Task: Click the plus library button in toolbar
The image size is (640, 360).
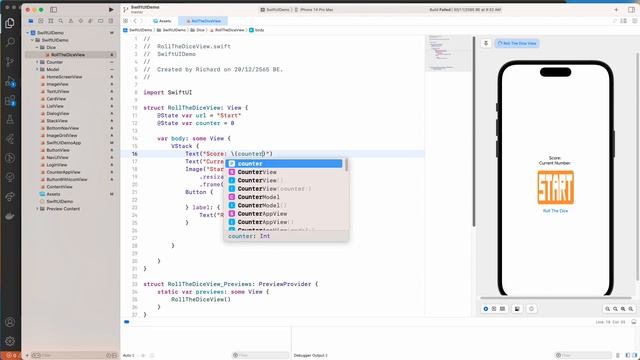Action: coord(616,9)
